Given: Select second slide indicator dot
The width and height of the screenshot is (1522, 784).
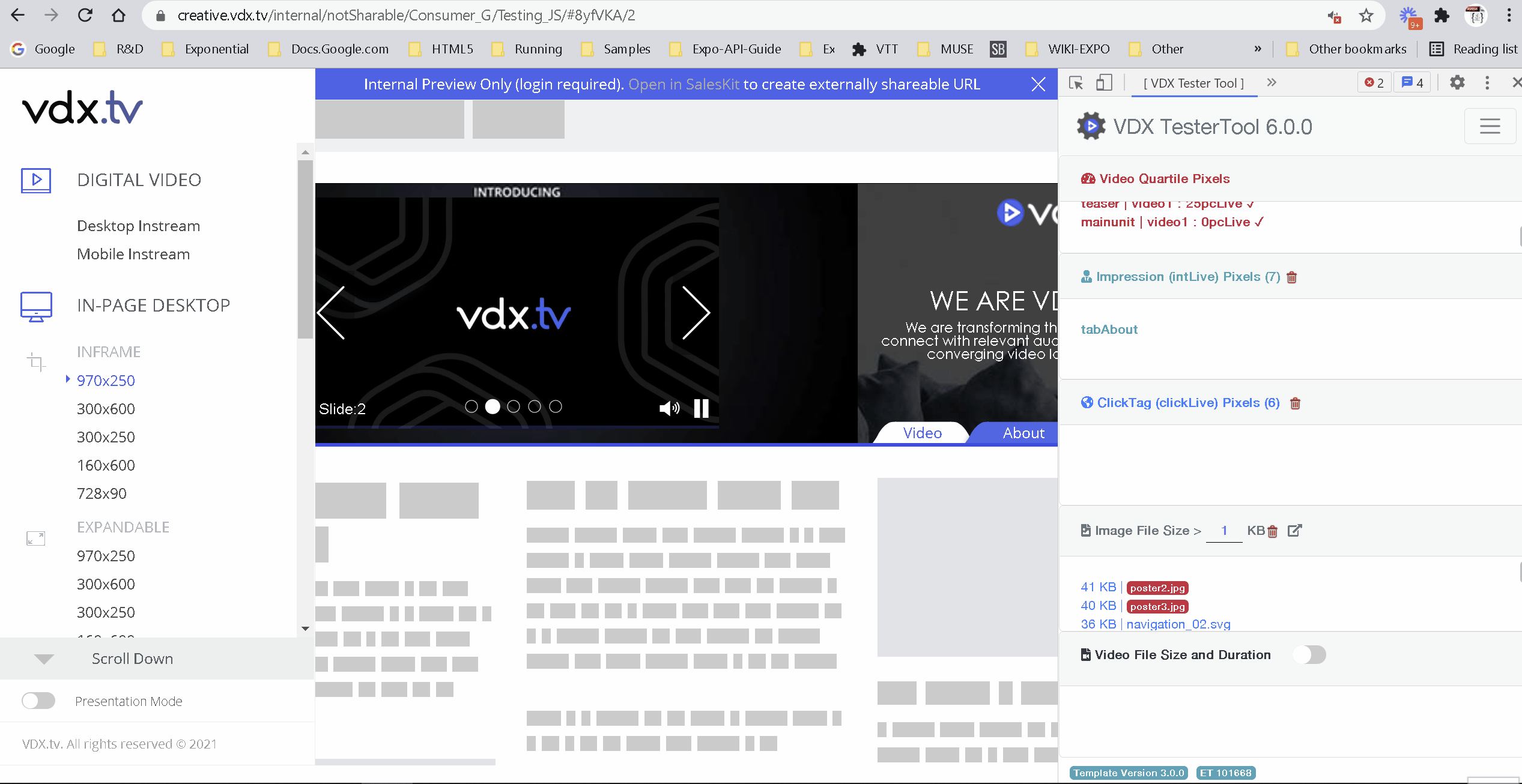Looking at the screenshot, I should [493, 407].
